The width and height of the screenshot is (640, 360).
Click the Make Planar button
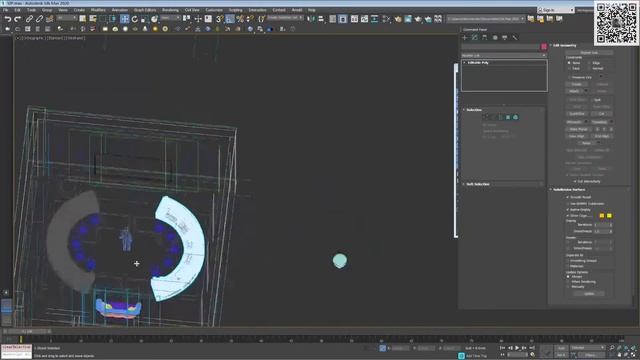click(x=578, y=129)
